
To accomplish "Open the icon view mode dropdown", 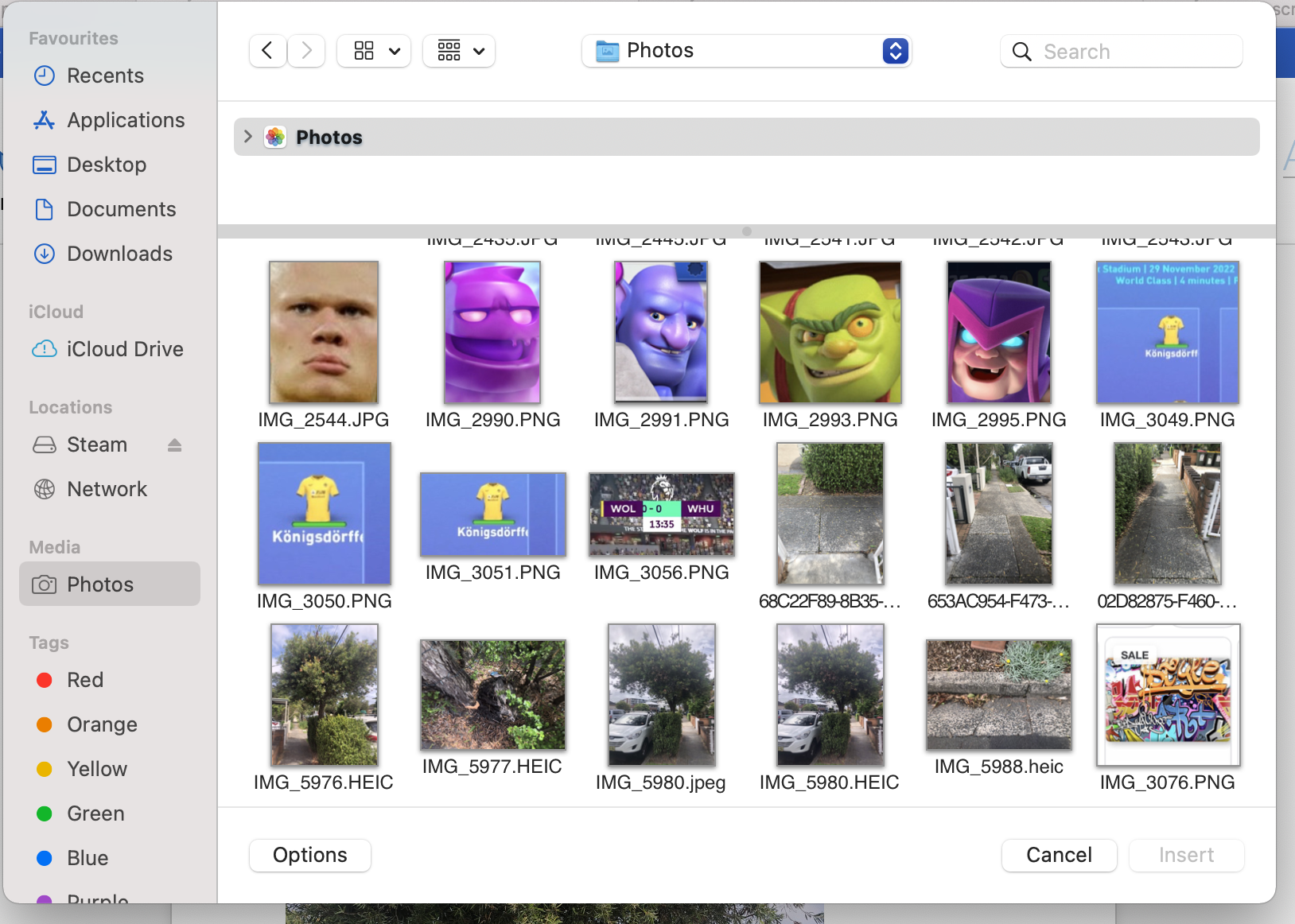I will tap(374, 51).
